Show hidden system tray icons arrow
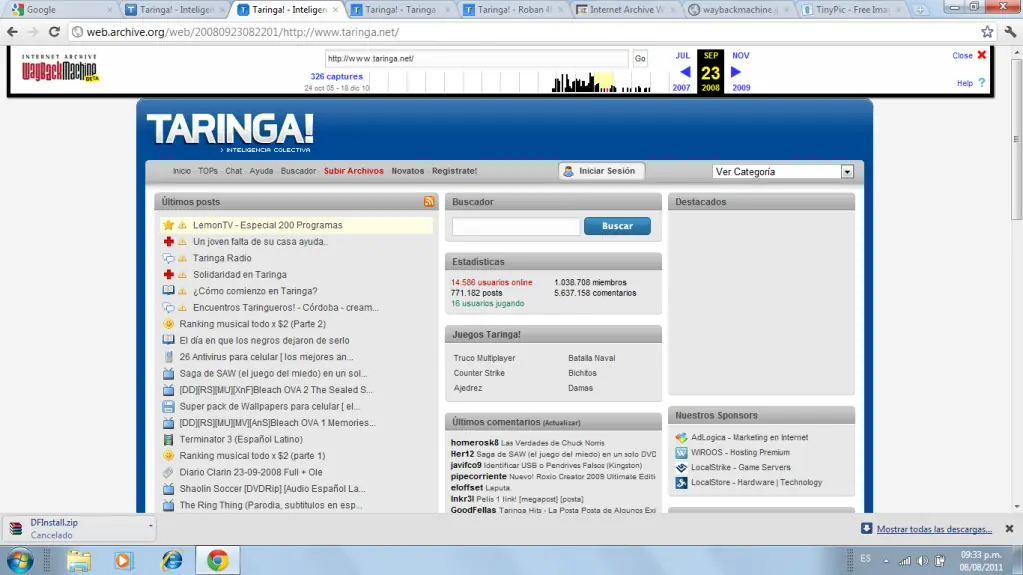 [x=885, y=561]
